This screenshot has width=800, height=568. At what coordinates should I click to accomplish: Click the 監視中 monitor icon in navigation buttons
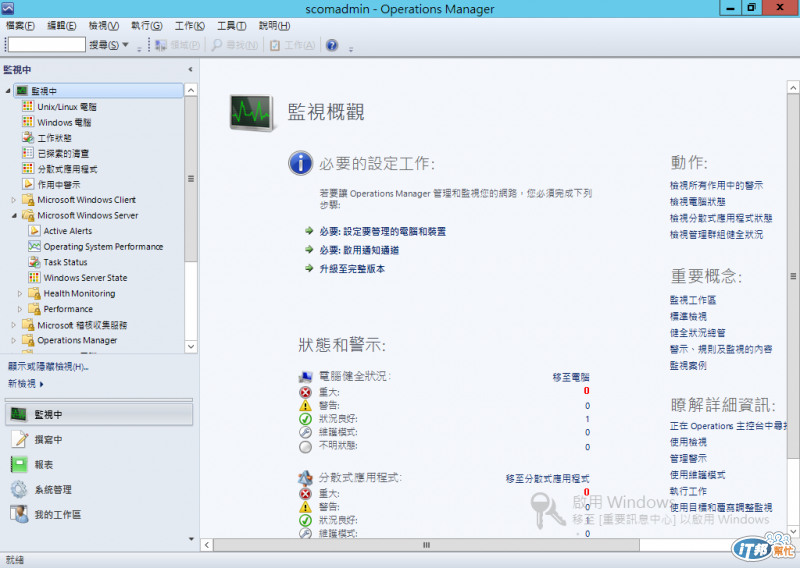point(19,414)
